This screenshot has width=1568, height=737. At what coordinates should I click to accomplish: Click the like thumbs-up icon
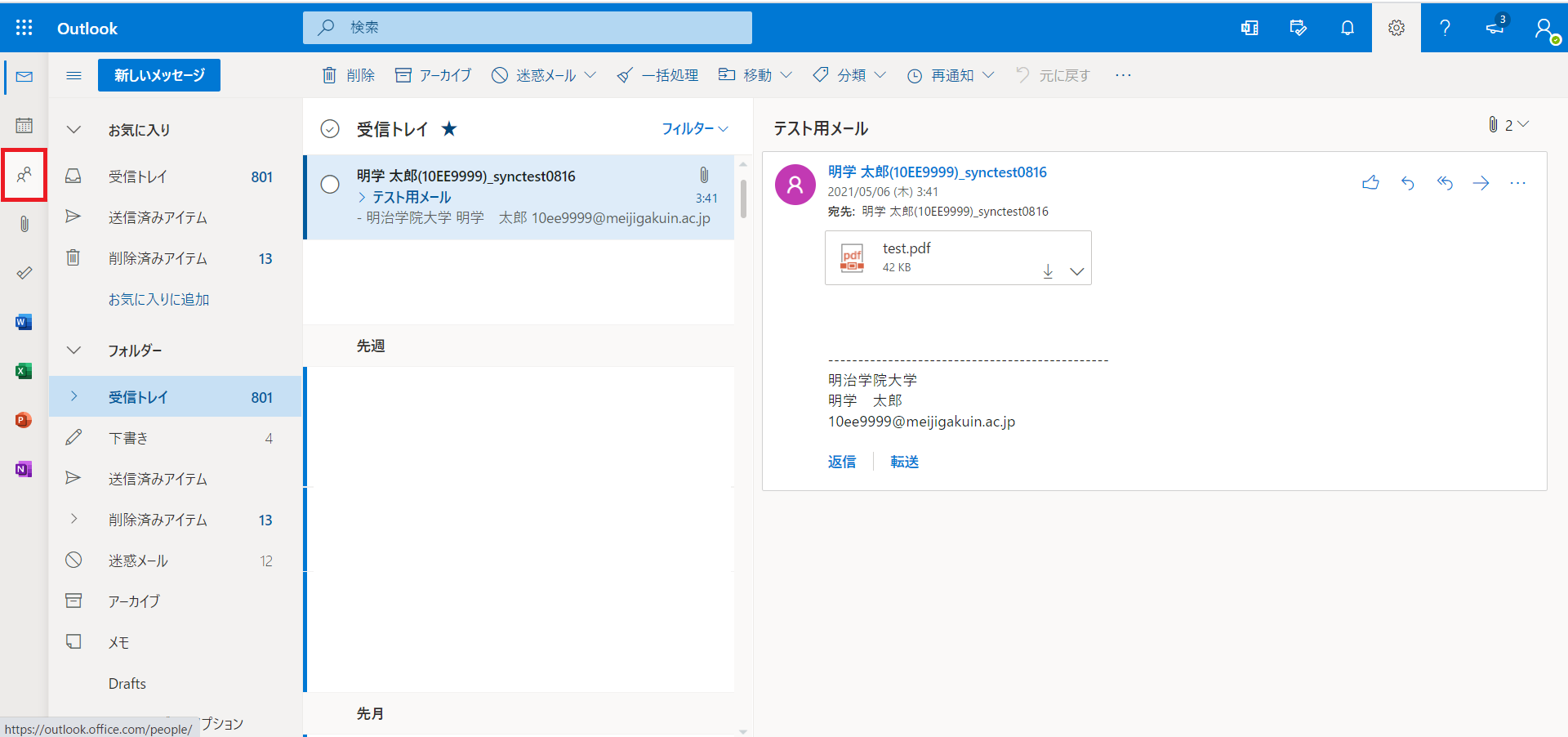[x=1370, y=183]
